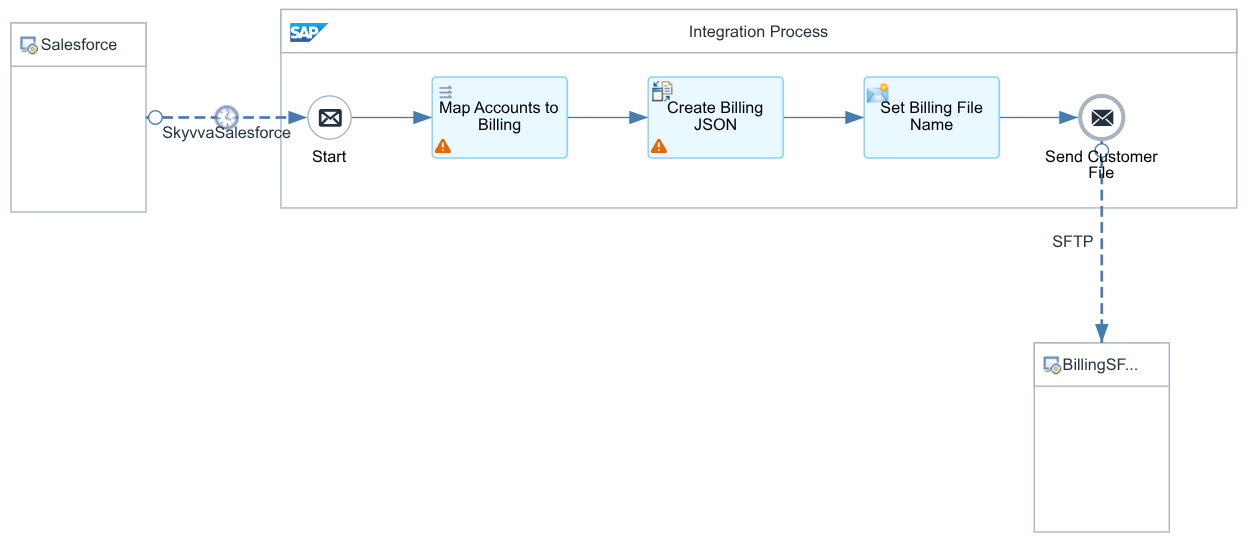Click the Send Customer File label
Screen dimensions: 1245x538
(1101, 165)
